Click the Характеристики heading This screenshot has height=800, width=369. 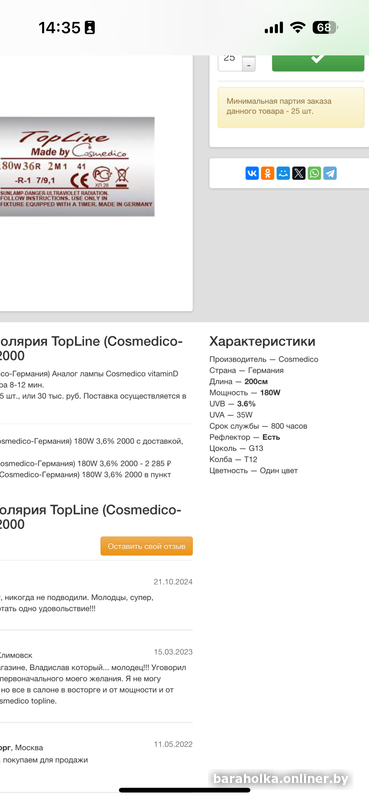coord(262,341)
